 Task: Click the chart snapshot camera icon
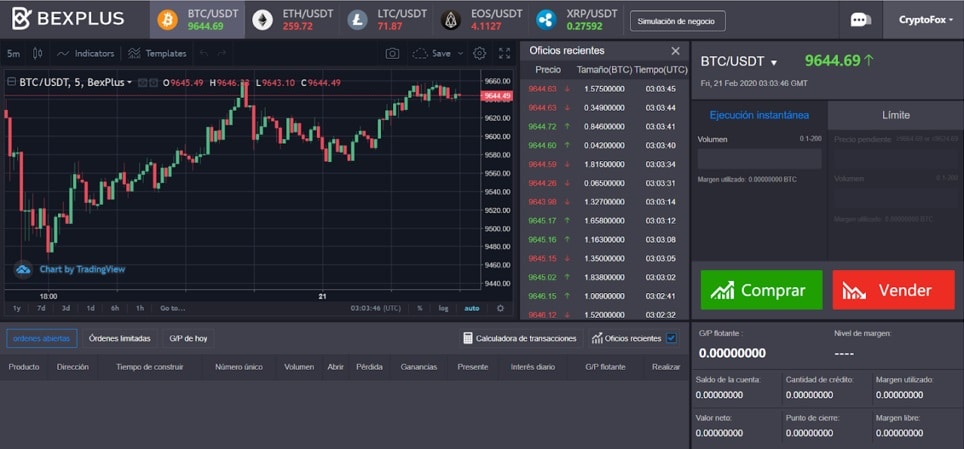point(393,53)
